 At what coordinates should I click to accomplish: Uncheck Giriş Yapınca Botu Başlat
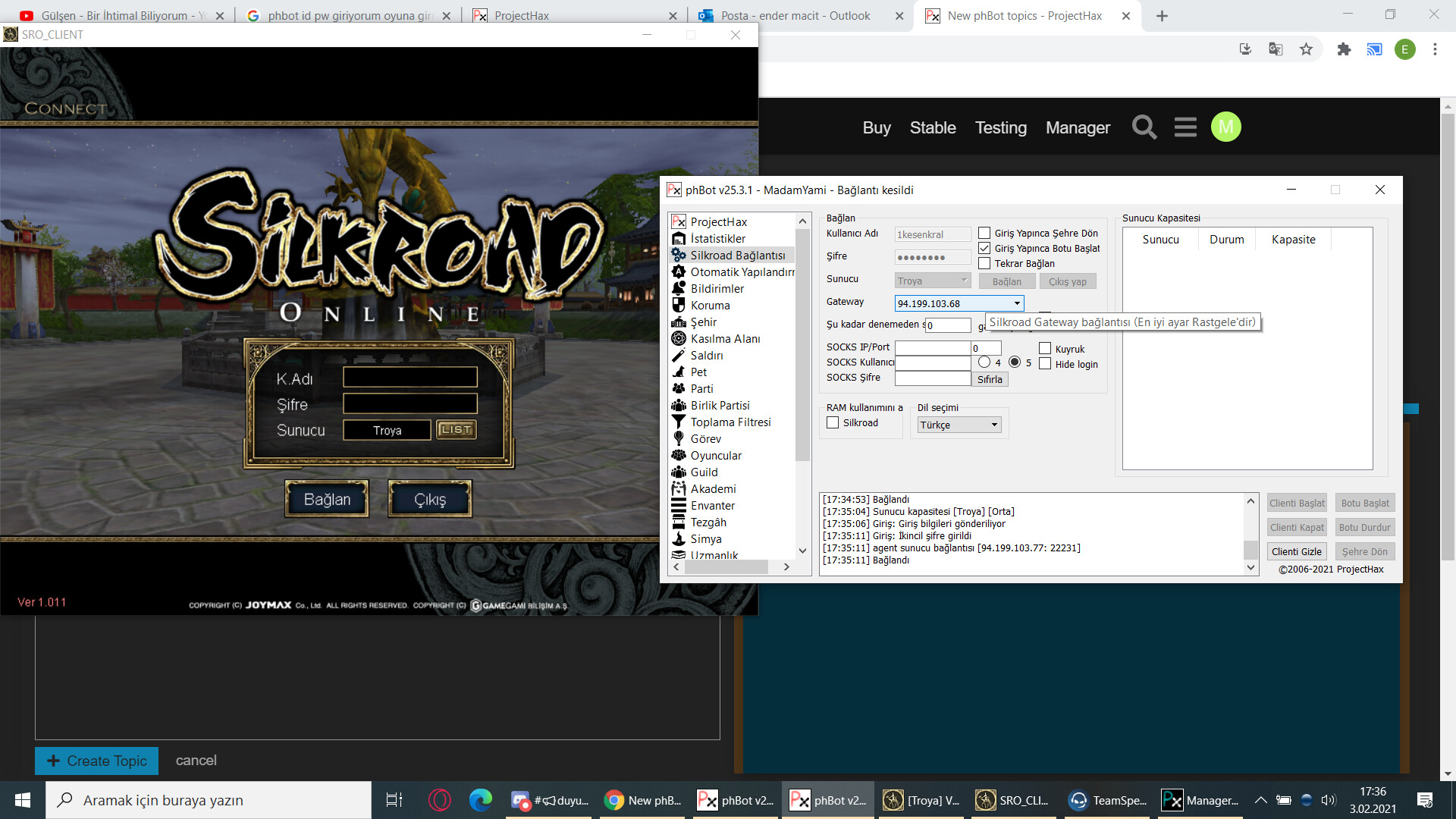[x=984, y=248]
